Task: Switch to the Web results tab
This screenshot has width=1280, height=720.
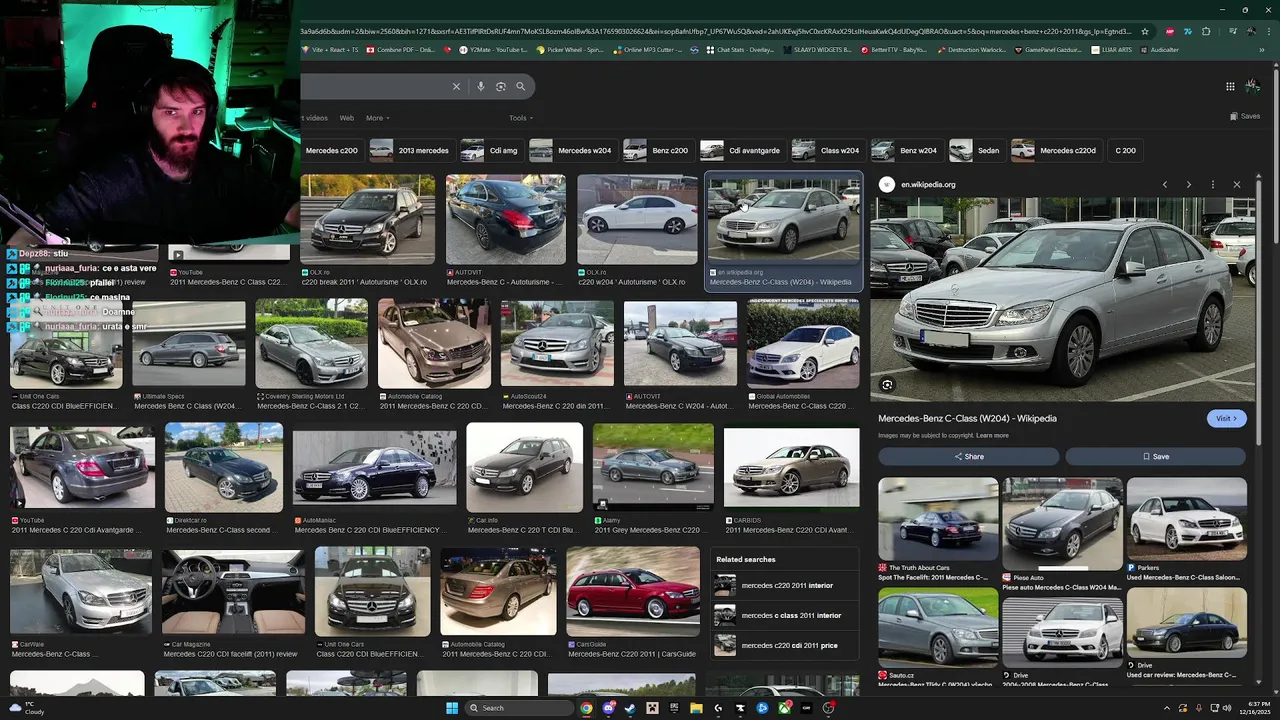Action: point(346,118)
